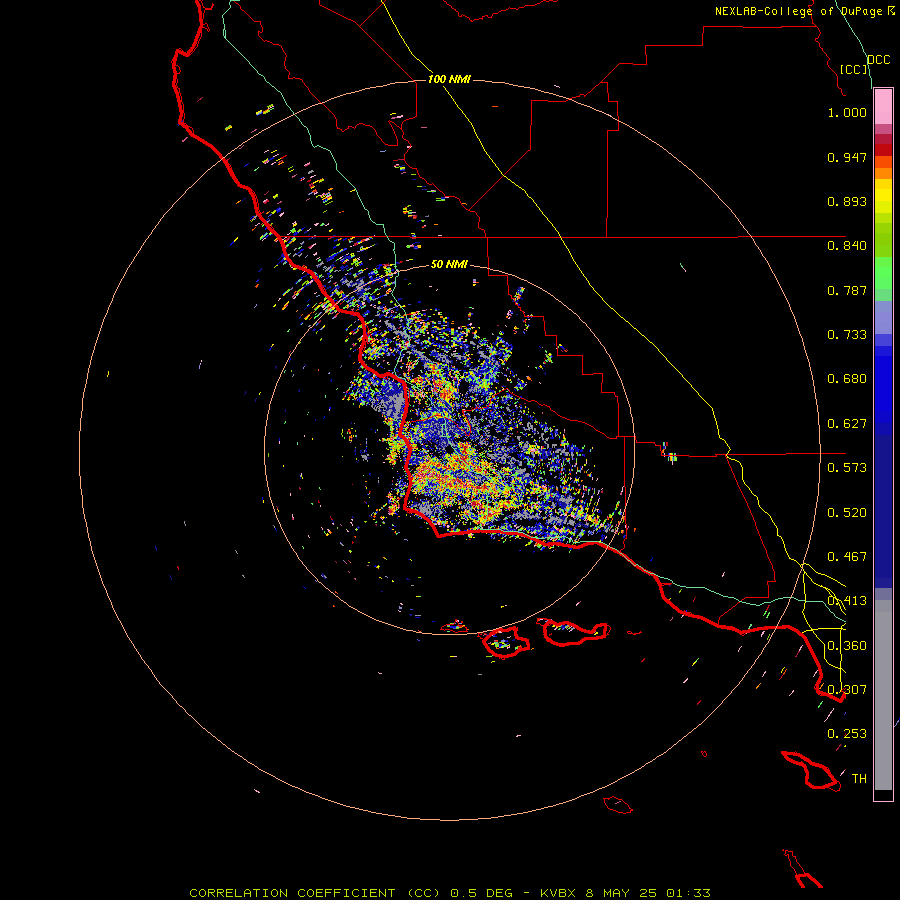Select the 0.893 scale value
Viewport: 900px width, 900px height.
pyautogui.click(x=847, y=201)
